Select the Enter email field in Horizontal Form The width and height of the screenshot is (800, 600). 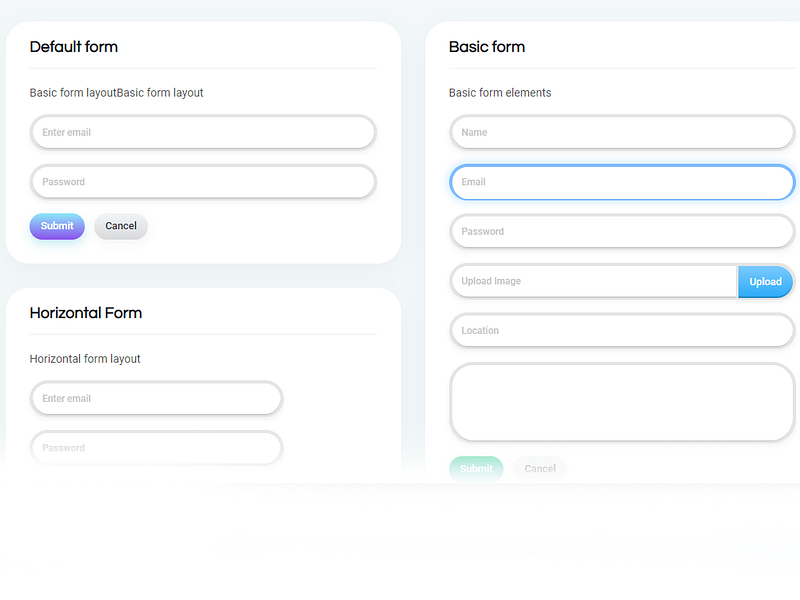pyautogui.click(x=156, y=398)
